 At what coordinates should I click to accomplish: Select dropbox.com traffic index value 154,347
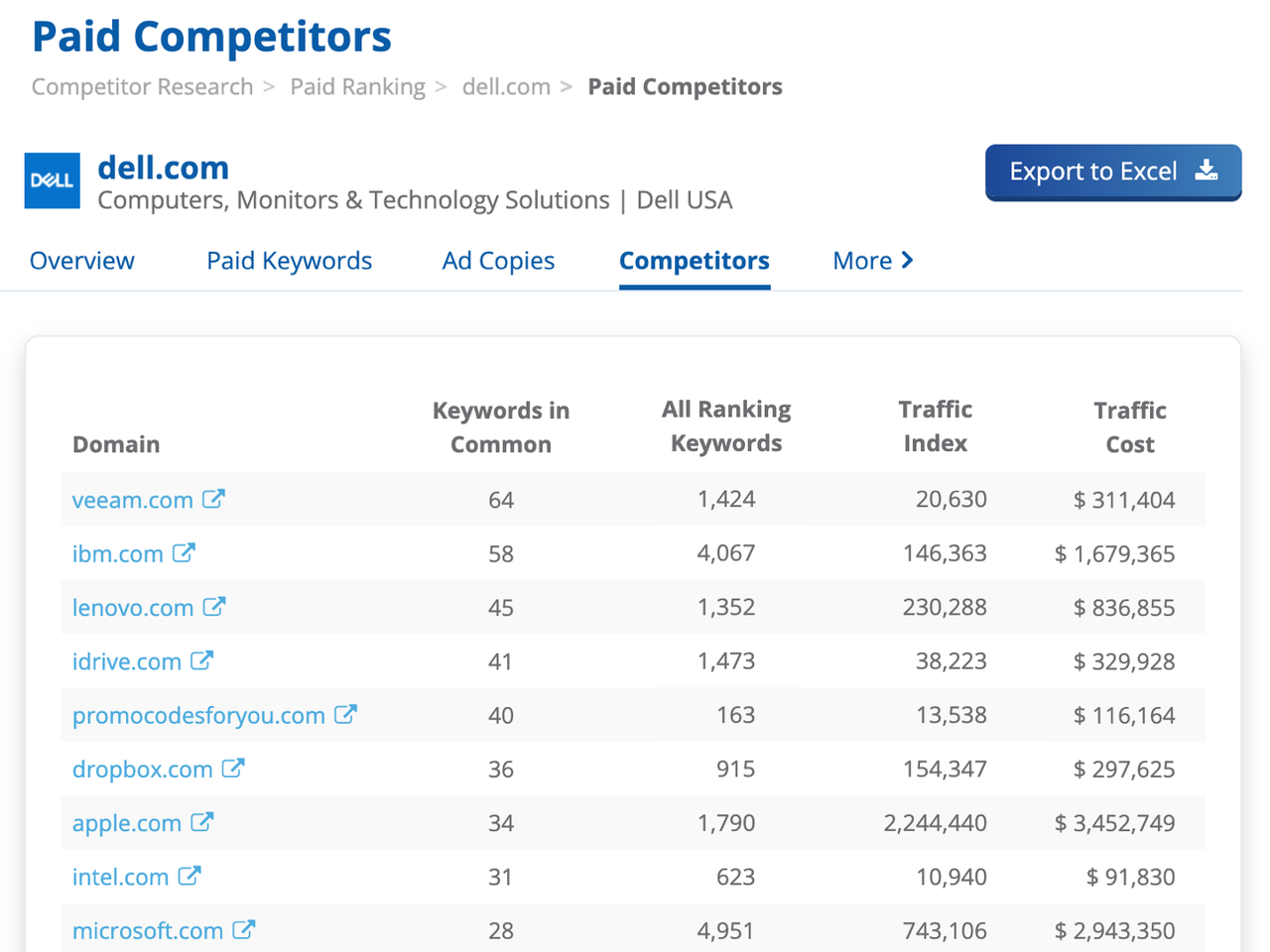coord(945,769)
